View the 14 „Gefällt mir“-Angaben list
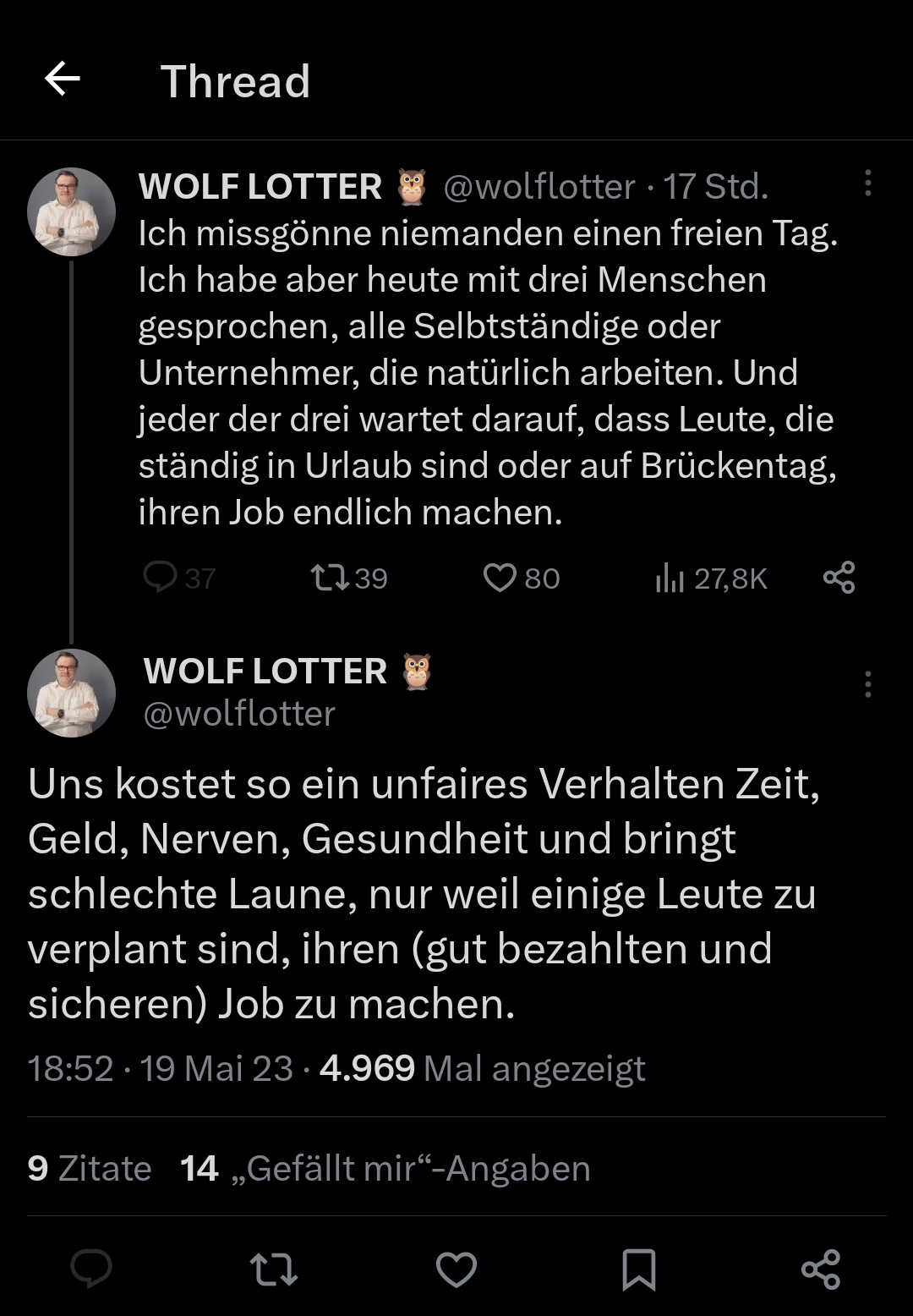Image resolution: width=913 pixels, height=1316 pixels. pyautogui.click(x=385, y=1168)
